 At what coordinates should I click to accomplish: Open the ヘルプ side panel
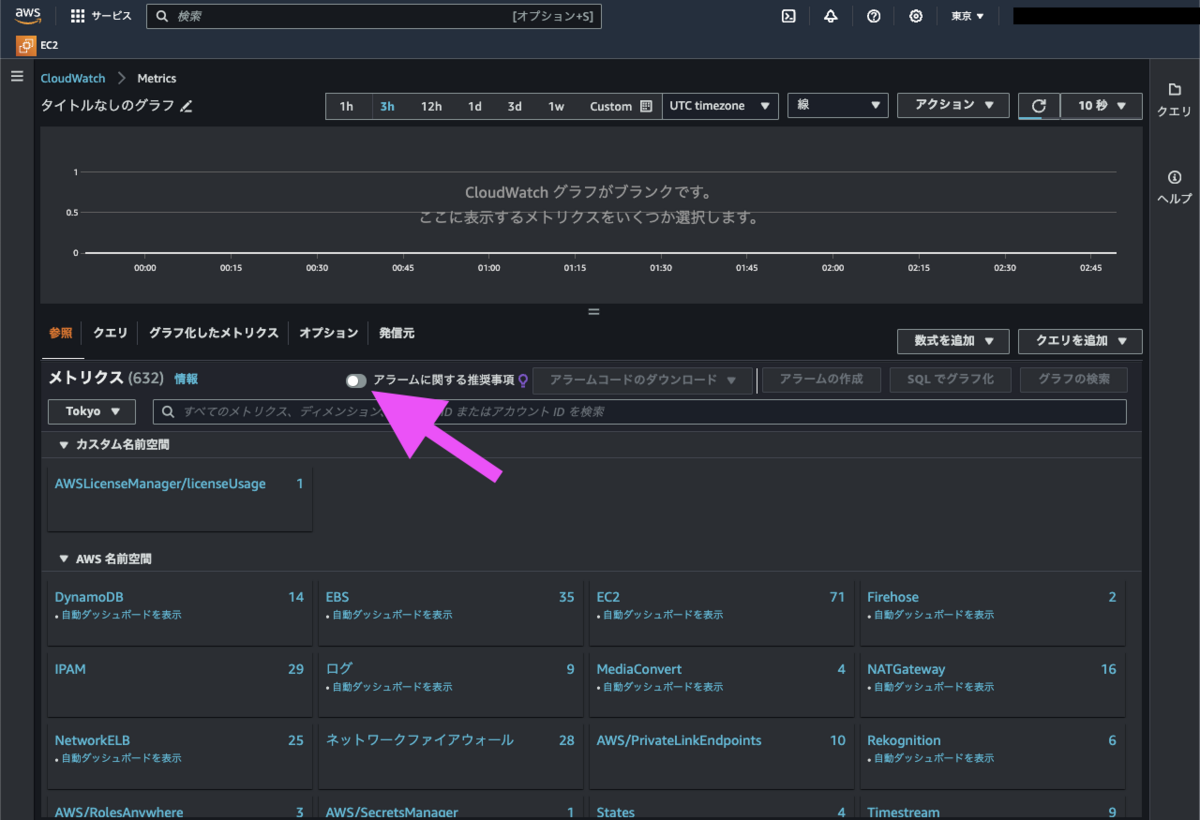1174,187
